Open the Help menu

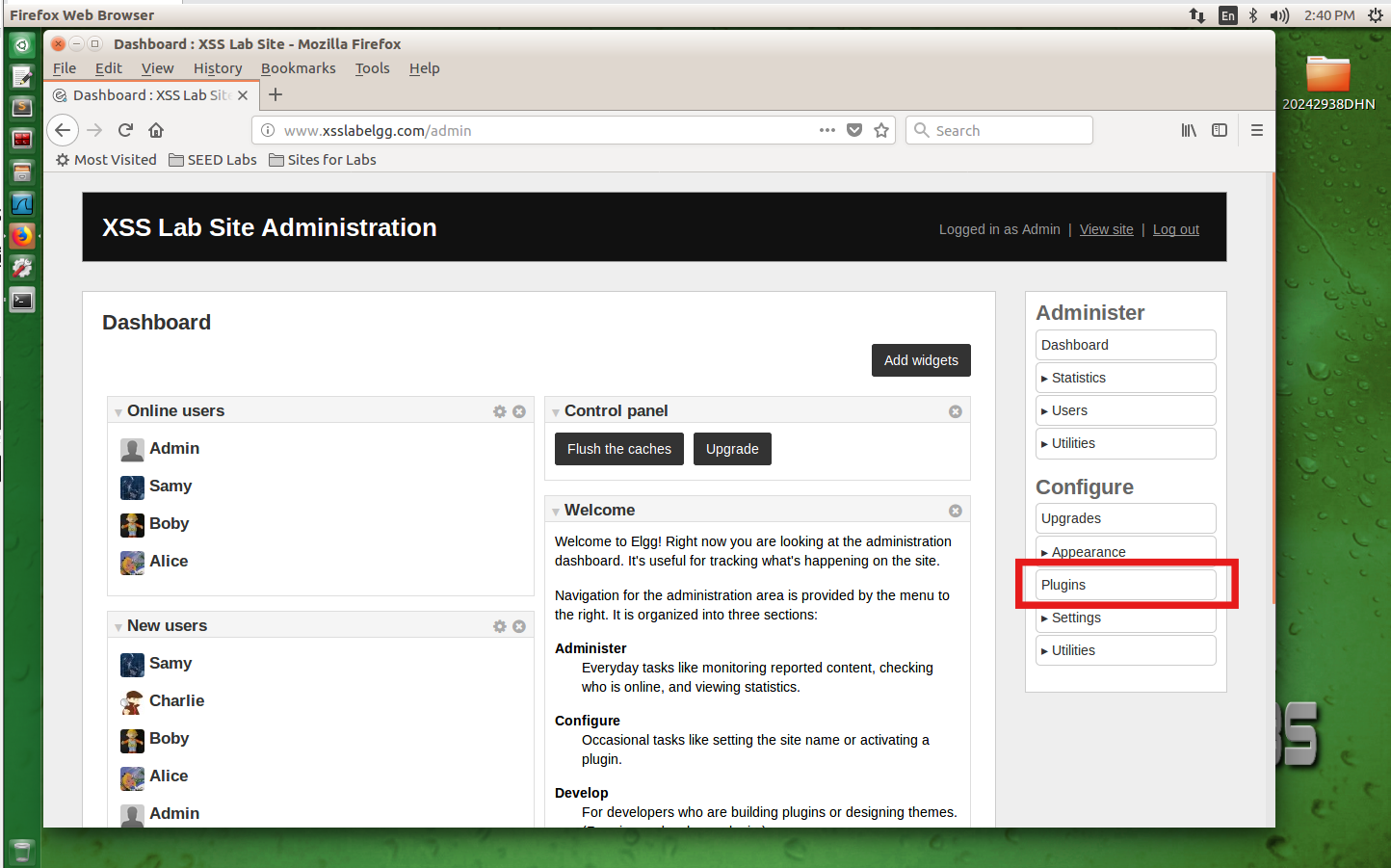pyautogui.click(x=425, y=68)
